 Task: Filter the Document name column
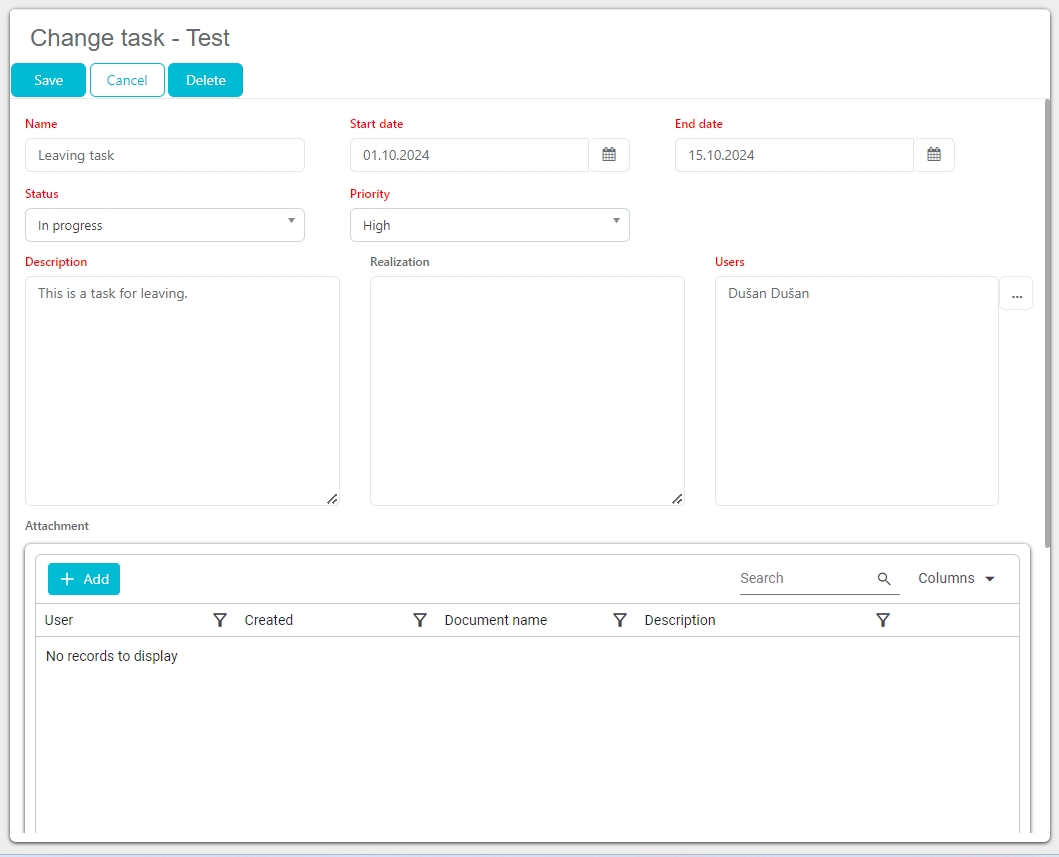pyautogui.click(x=620, y=620)
